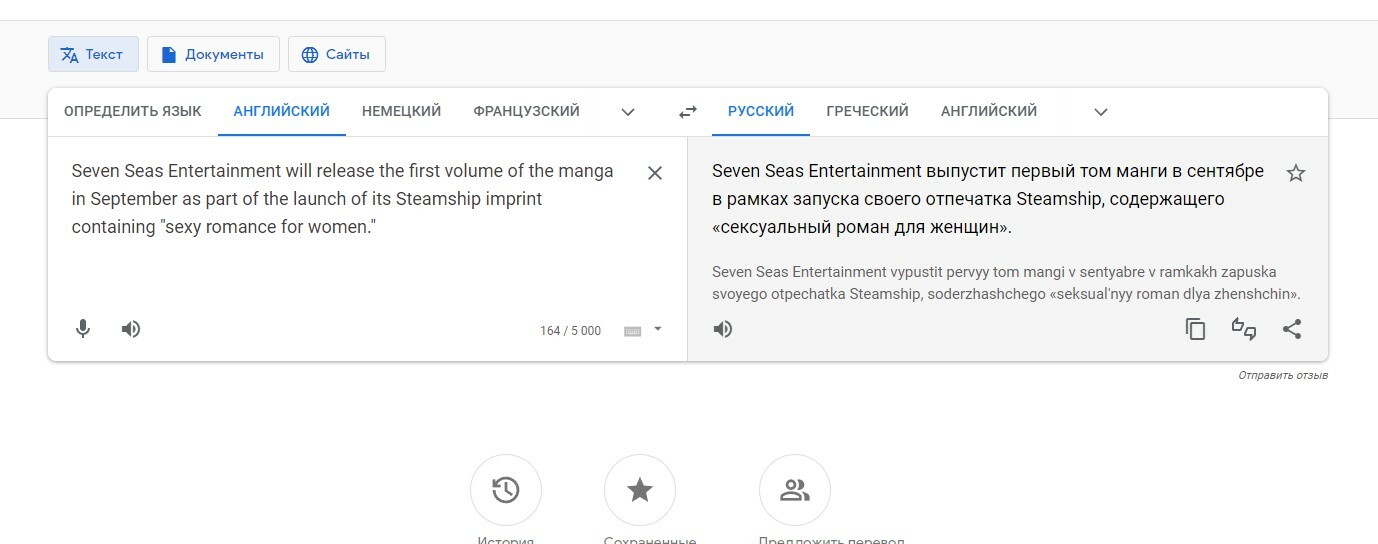Rate this translation with thumbs icon
The height and width of the screenshot is (544, 1378).
[x=1243, y=329]
